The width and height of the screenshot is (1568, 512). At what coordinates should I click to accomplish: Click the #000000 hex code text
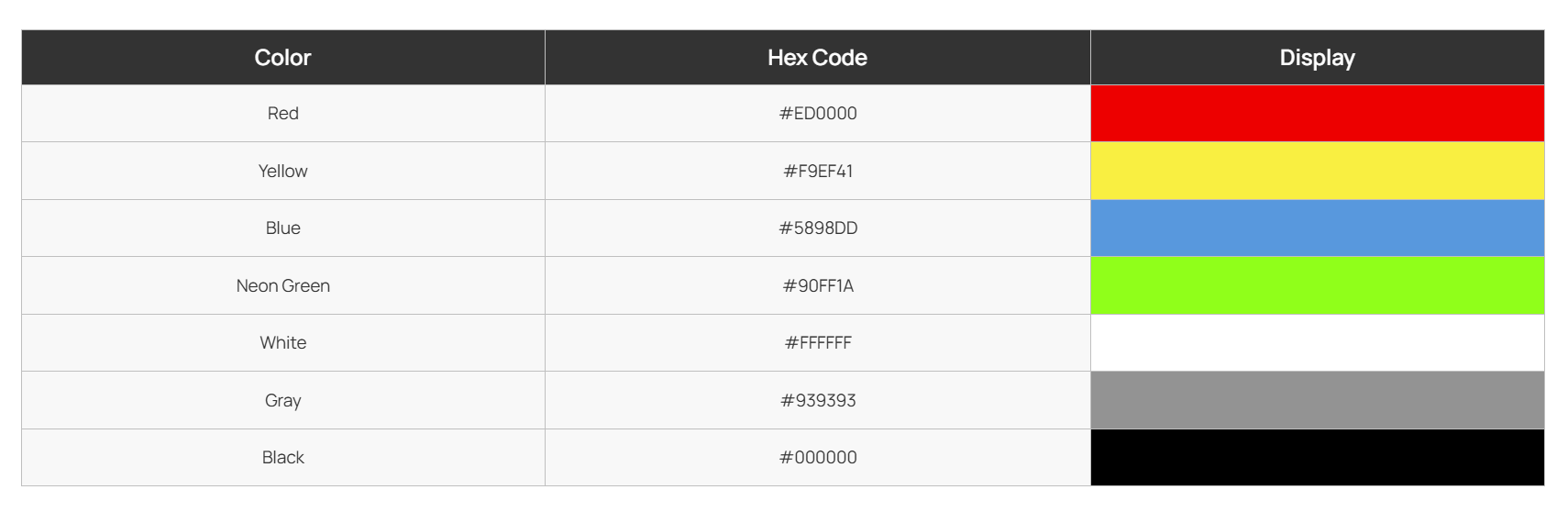click(818, 458)
